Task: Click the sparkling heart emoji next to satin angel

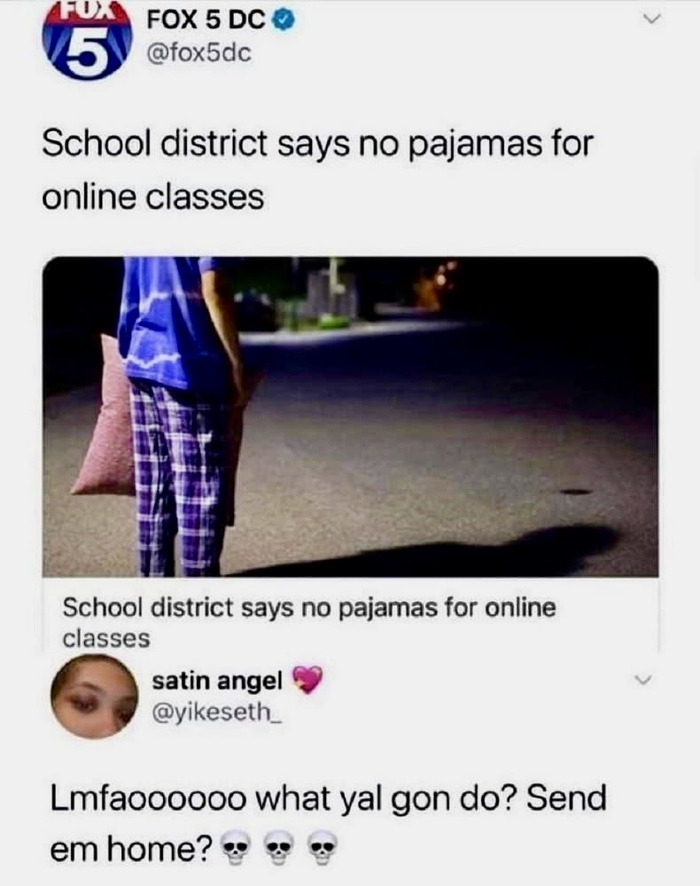Action: pyautogui.click(x=307, y=679)
